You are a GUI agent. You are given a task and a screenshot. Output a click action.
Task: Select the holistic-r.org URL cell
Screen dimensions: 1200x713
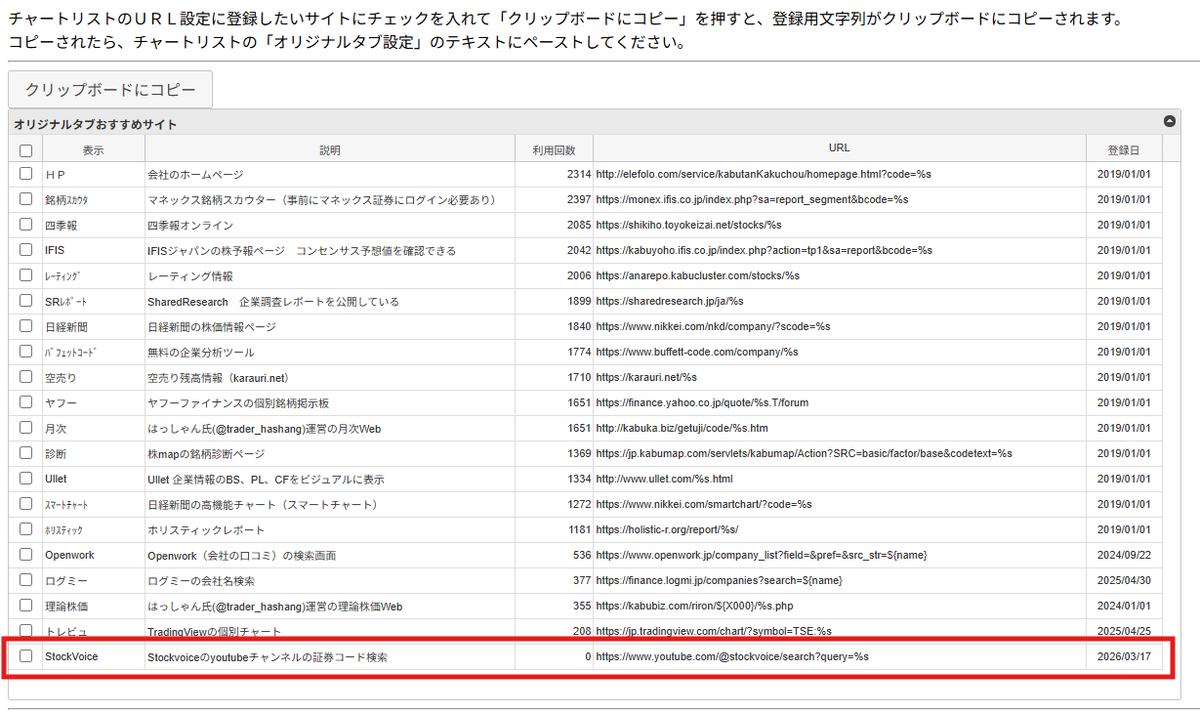(x=840, y=530)
